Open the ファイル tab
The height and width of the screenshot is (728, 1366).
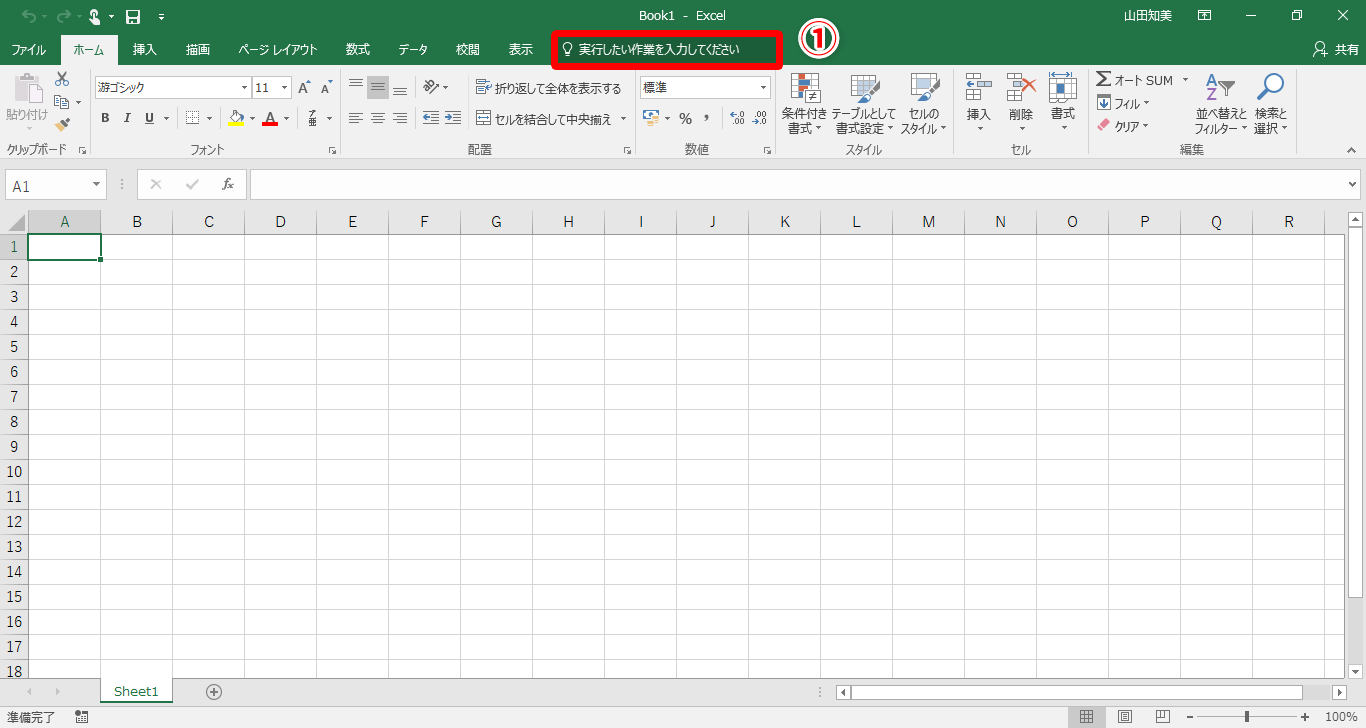(x=28, y=49)
